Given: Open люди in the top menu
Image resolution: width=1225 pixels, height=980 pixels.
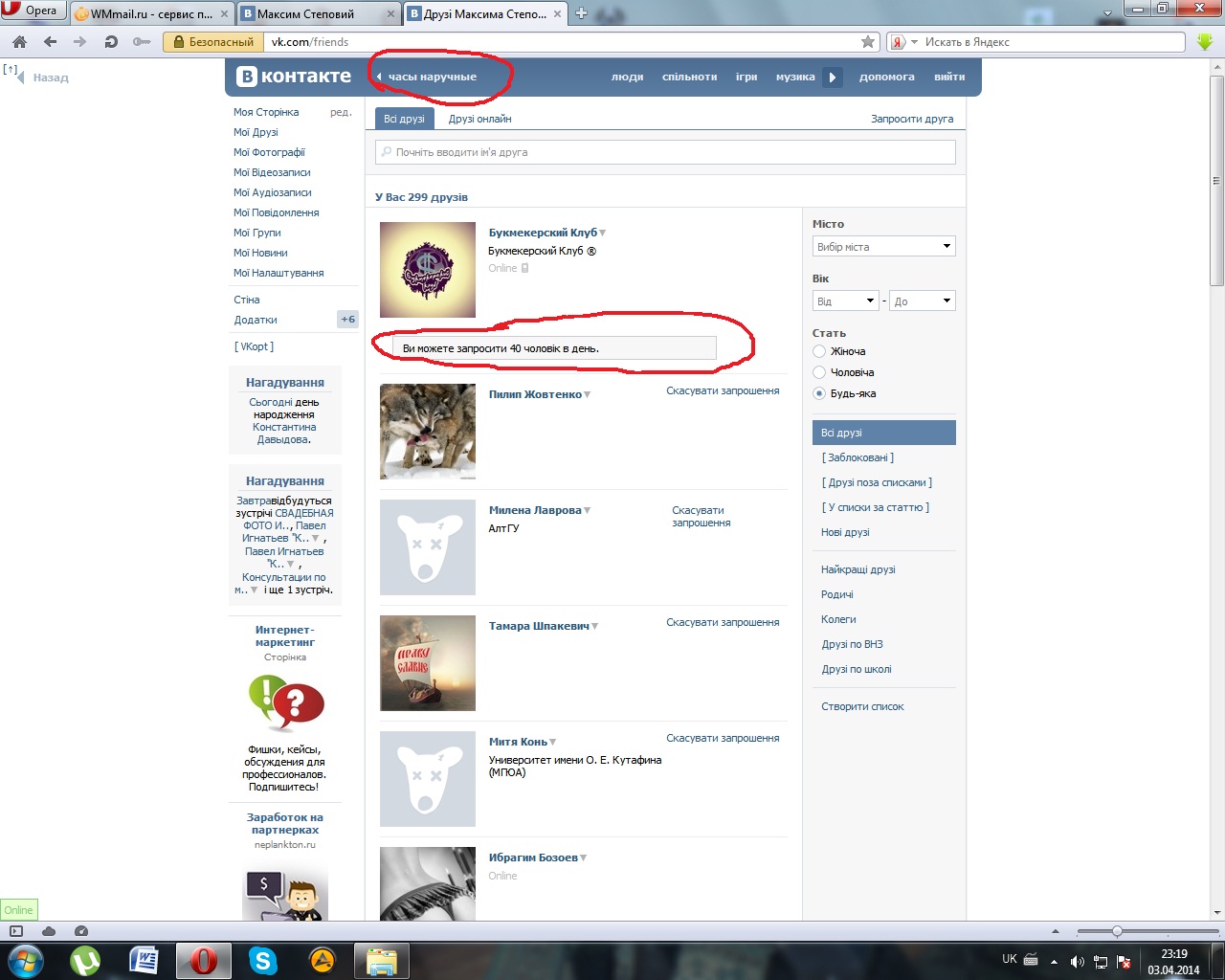Looking at the screenshot, I should tap(628, 77).
